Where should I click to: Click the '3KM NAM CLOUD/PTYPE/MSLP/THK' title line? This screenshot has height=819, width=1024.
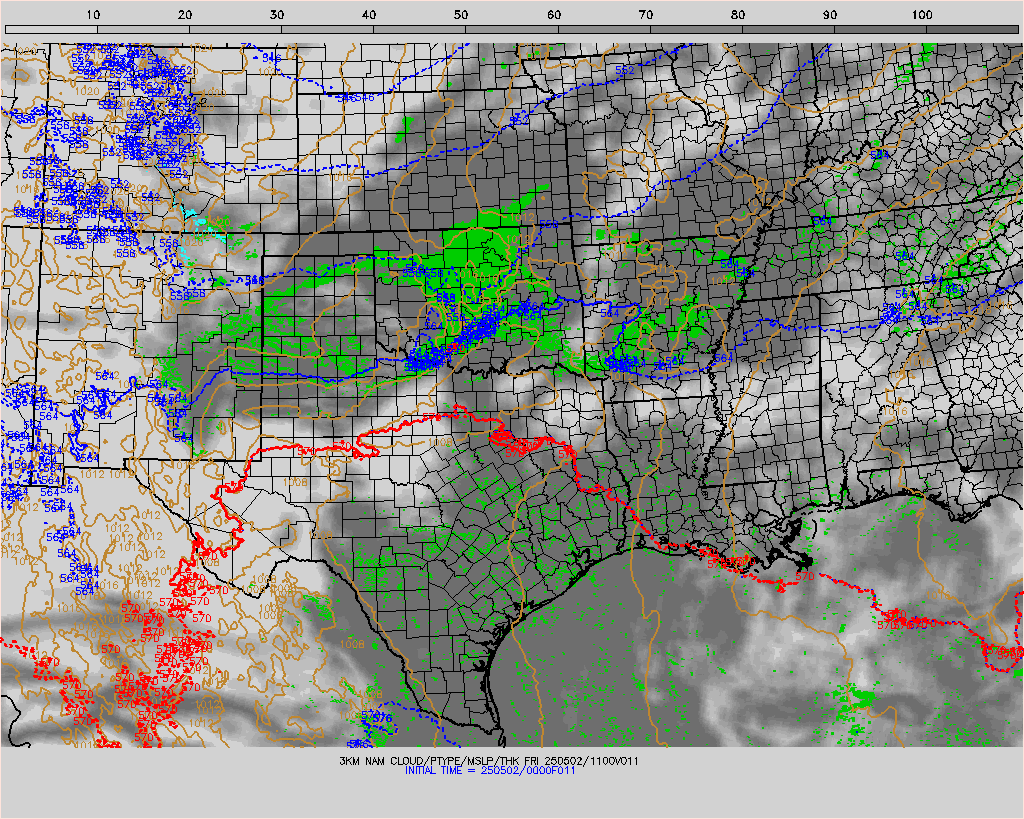click(489, 761)
